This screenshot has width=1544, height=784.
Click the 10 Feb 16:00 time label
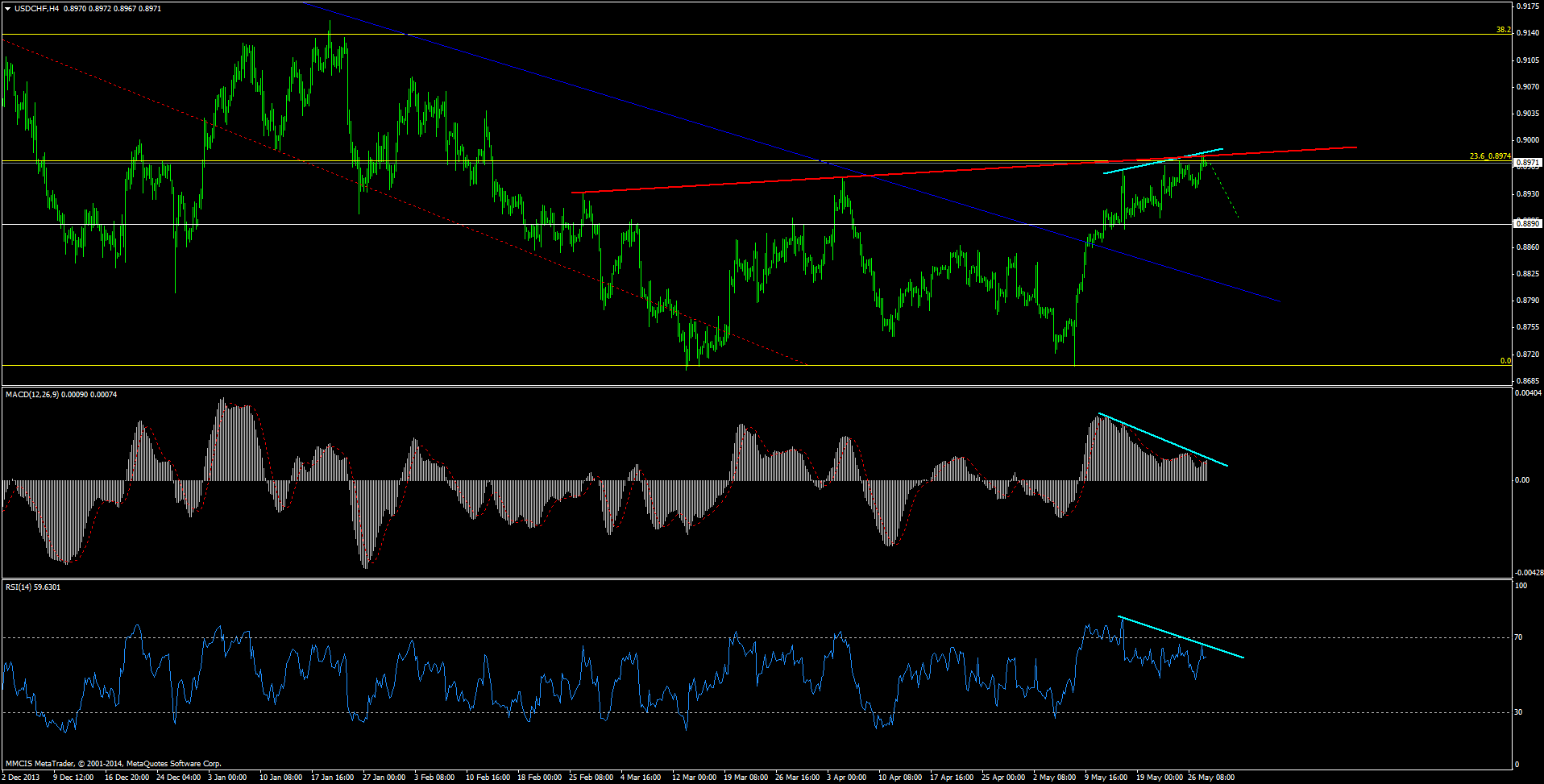pos(488,778)
